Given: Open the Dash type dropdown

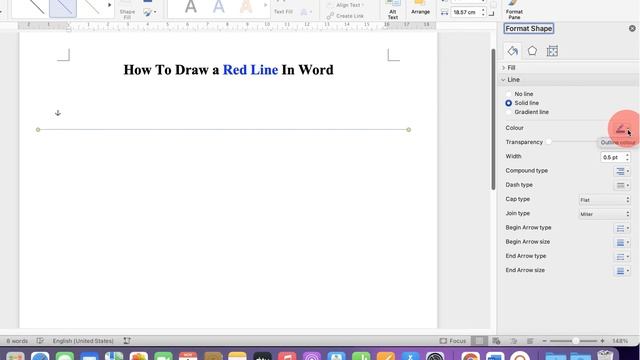Looking at the screenshot, I should 622,185.
